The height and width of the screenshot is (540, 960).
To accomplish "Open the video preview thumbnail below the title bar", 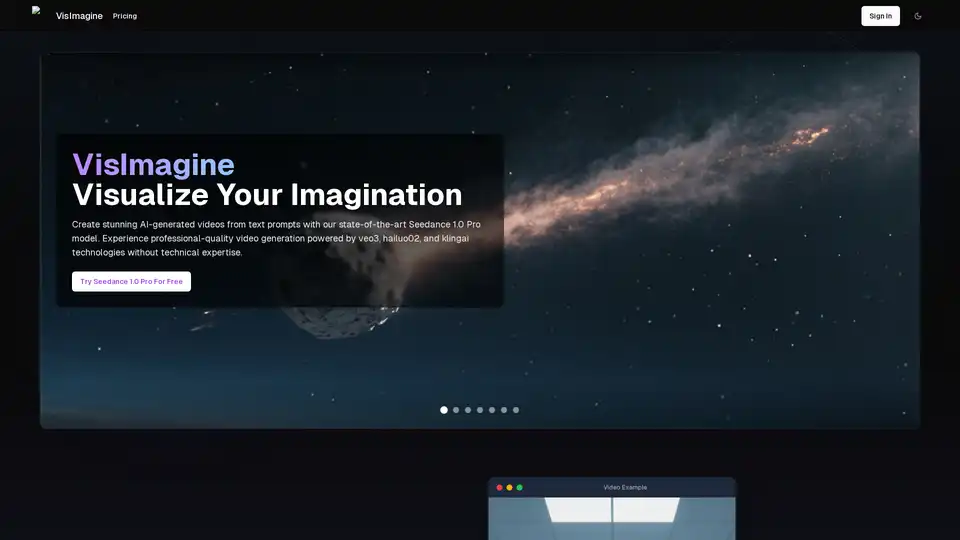I will tap(611, 520).
